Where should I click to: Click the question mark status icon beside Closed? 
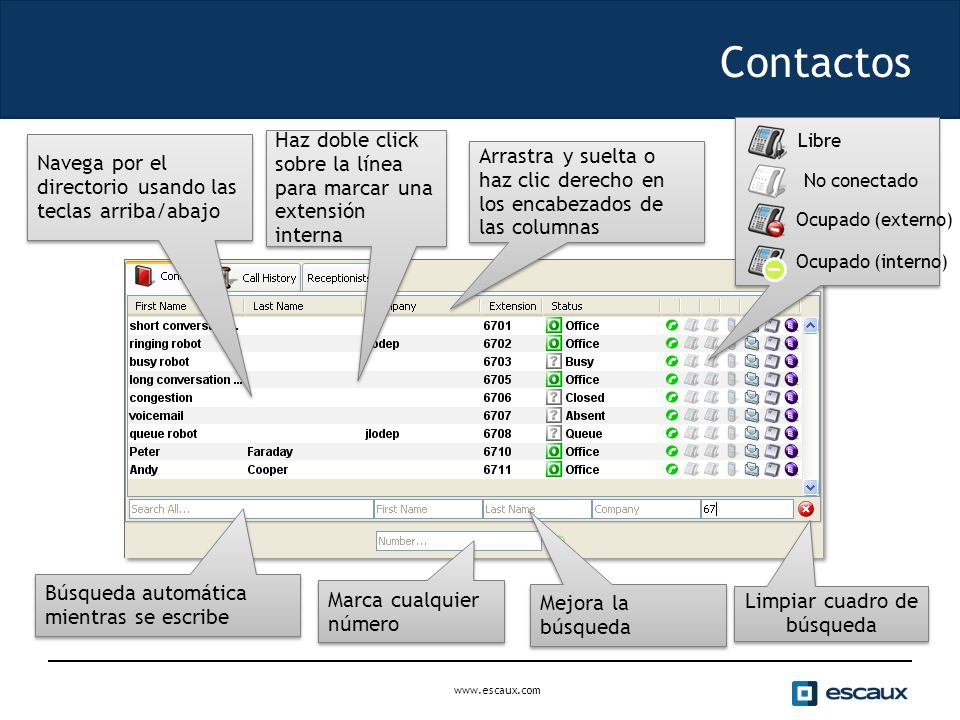(553, 397)
